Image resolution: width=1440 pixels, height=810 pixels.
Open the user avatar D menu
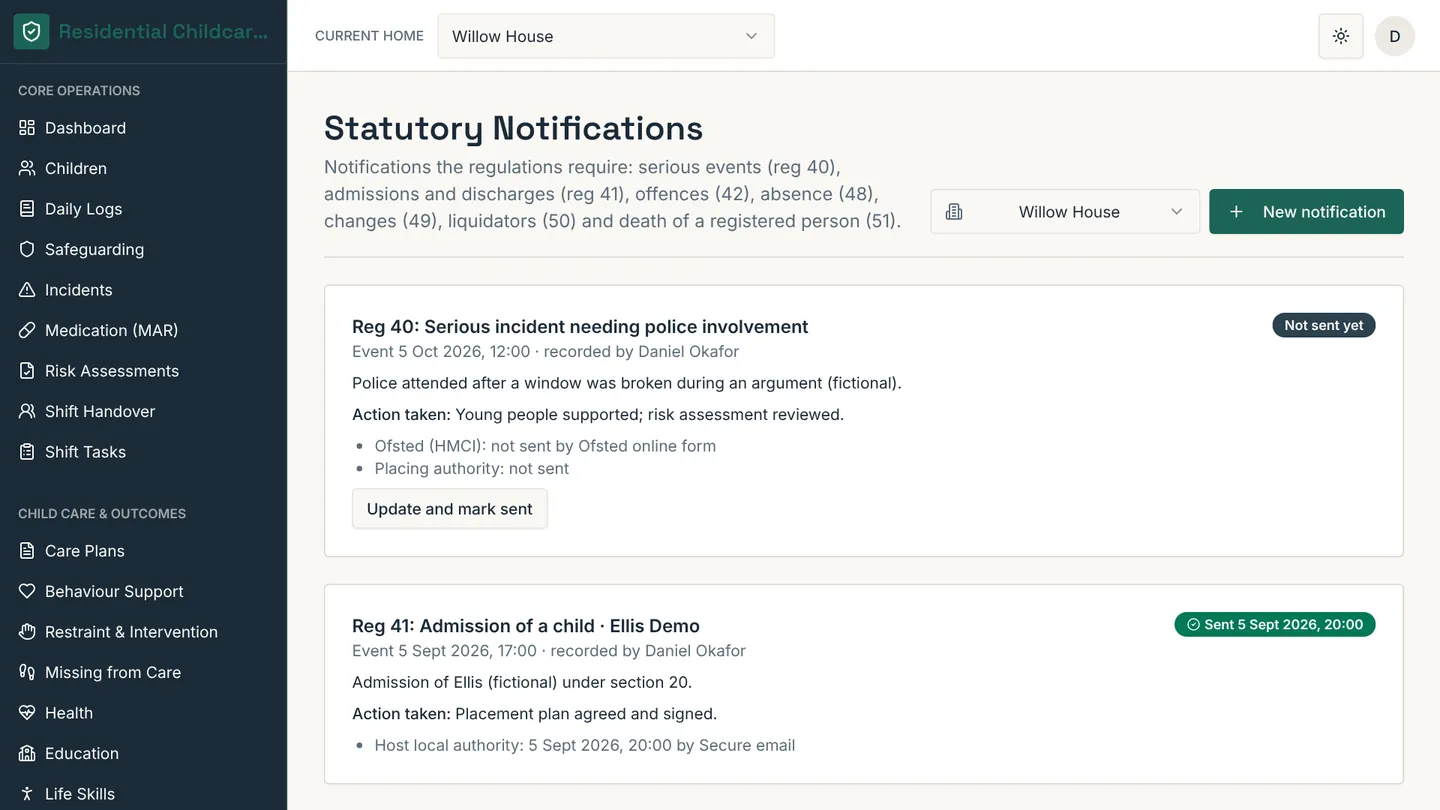[x=1395, y=36]
